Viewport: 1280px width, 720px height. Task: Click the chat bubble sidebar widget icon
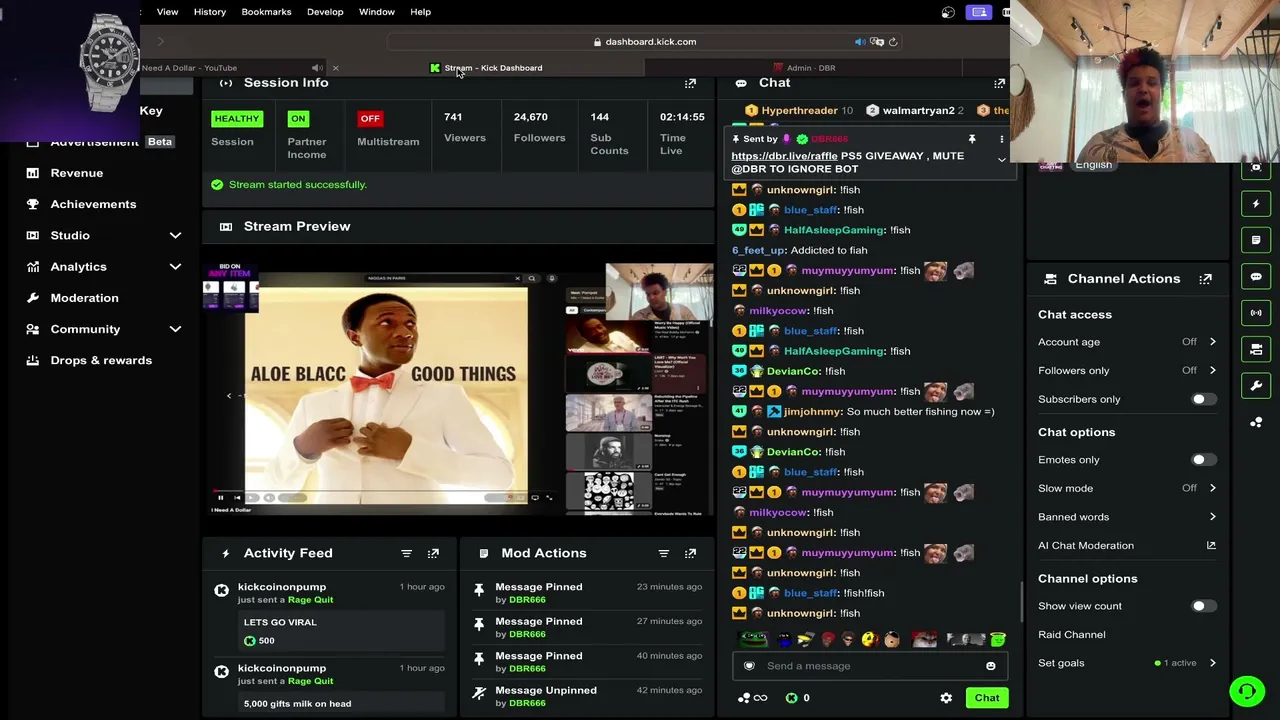pyautogui.click(x=1256, y=277)
